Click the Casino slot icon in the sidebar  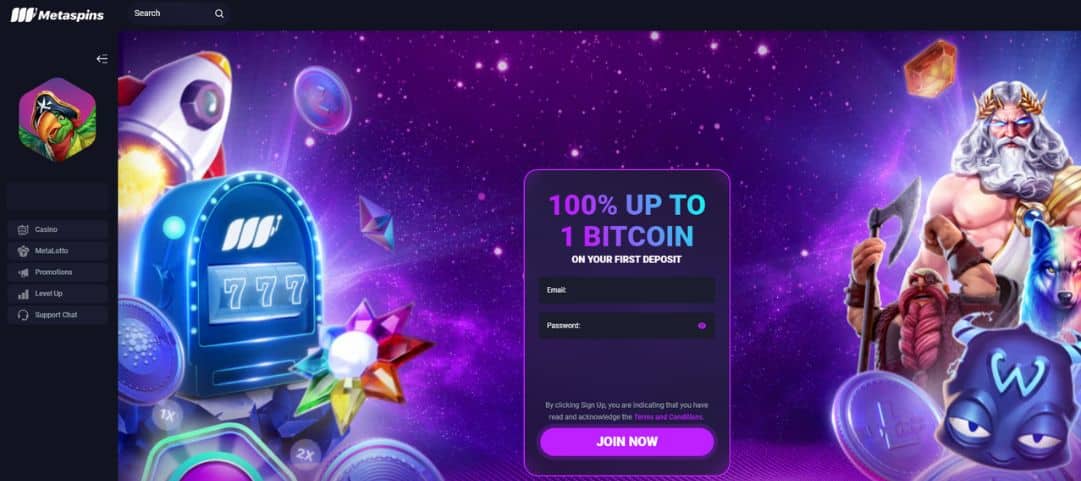tap(23, 229)
